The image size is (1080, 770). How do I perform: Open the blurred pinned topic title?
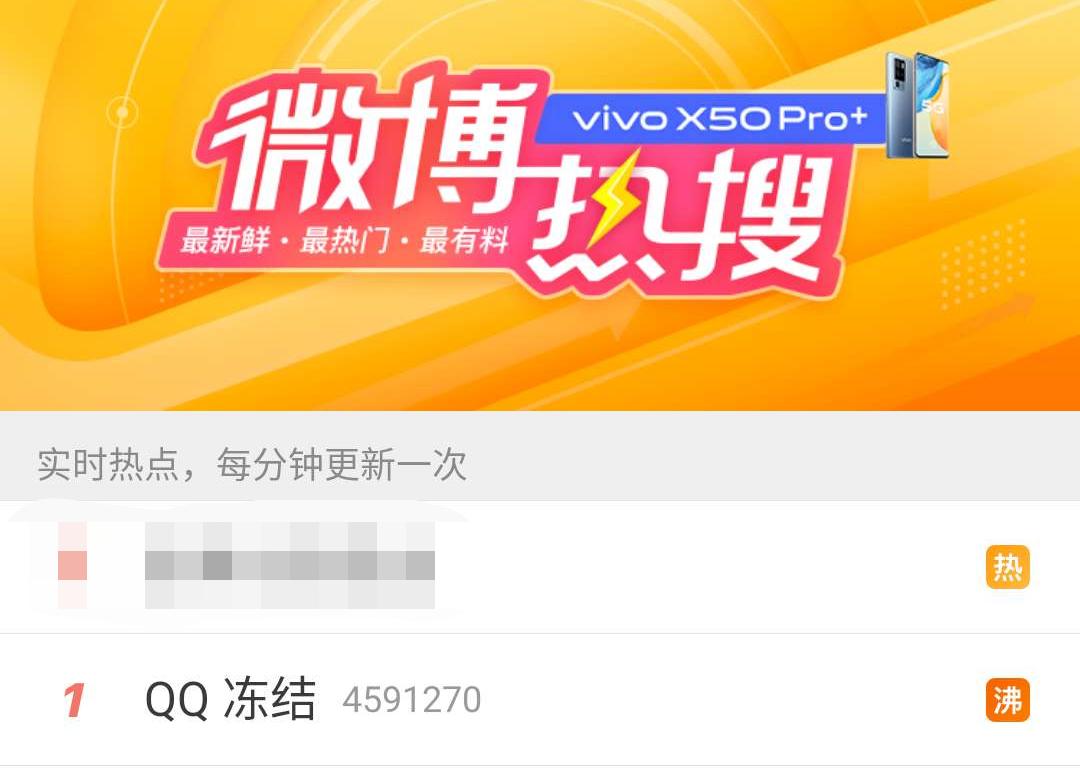click(x=290, y=565)
